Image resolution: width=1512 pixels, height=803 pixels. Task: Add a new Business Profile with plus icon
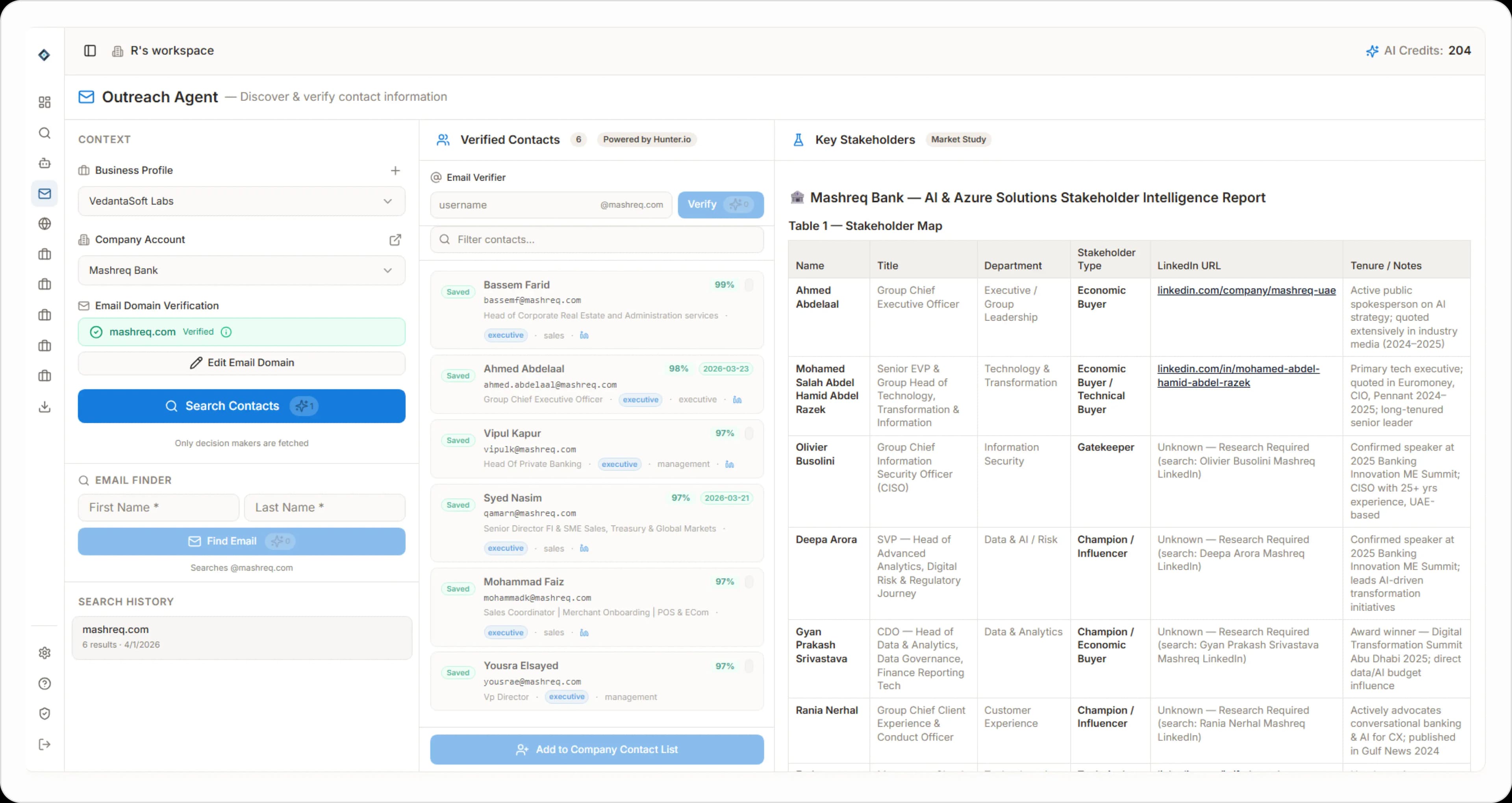point(396,170)
